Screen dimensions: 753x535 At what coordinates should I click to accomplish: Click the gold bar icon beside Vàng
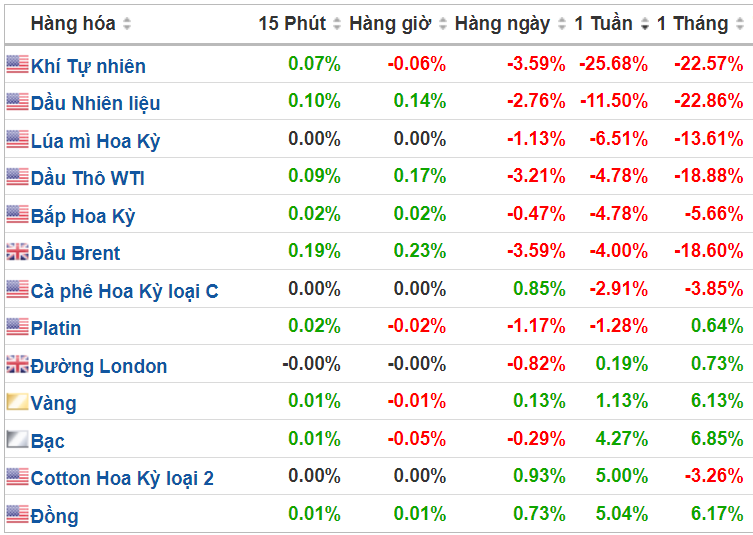point(17,401)
